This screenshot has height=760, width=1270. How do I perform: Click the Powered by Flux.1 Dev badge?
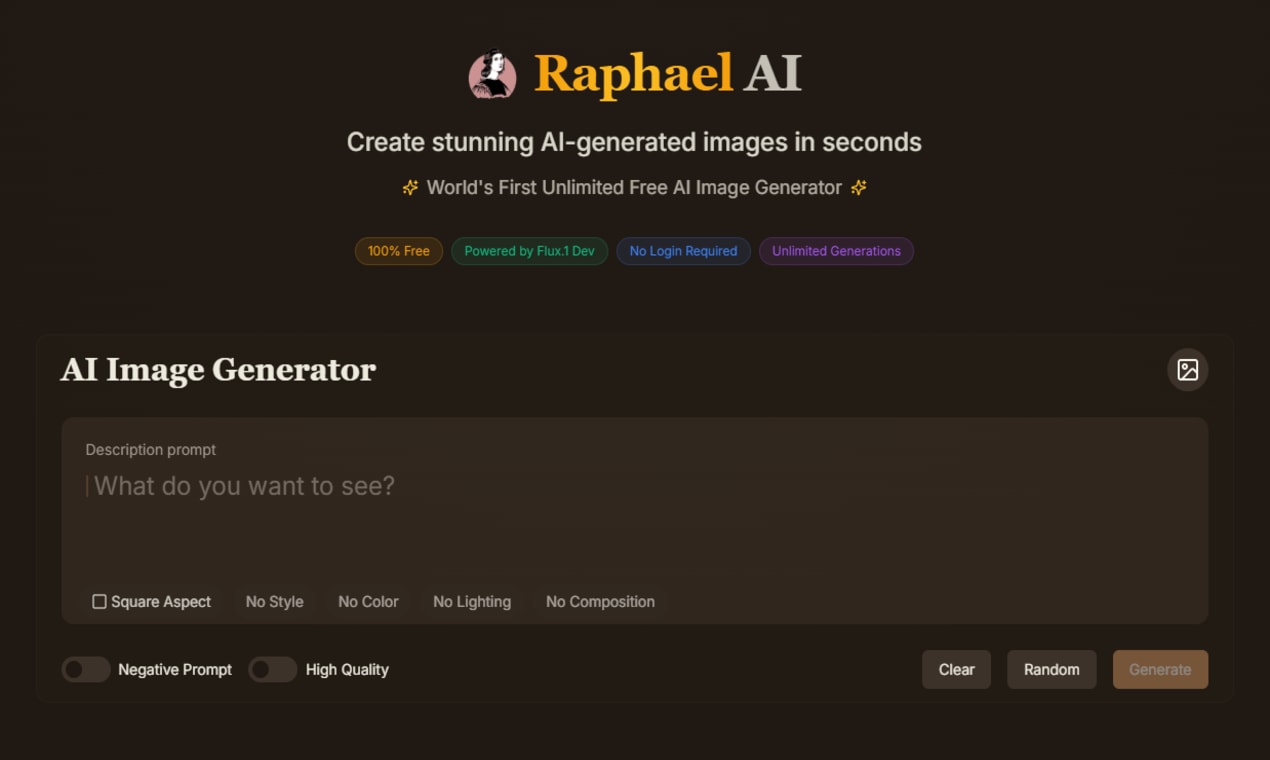[529, 251]
